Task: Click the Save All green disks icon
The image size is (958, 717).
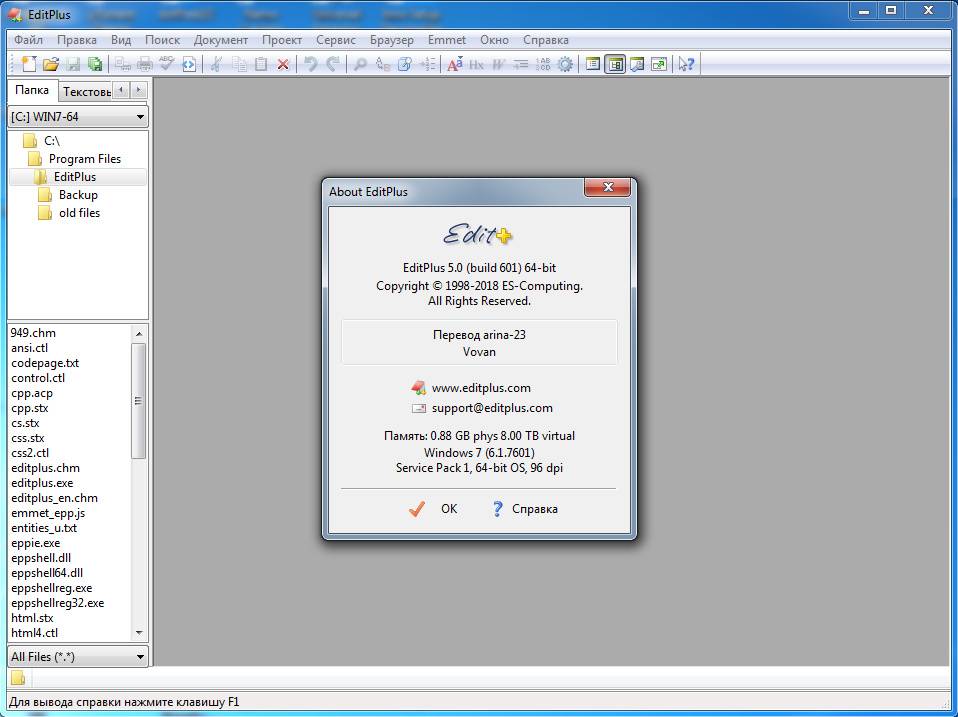Action: (x=95, y=64)
